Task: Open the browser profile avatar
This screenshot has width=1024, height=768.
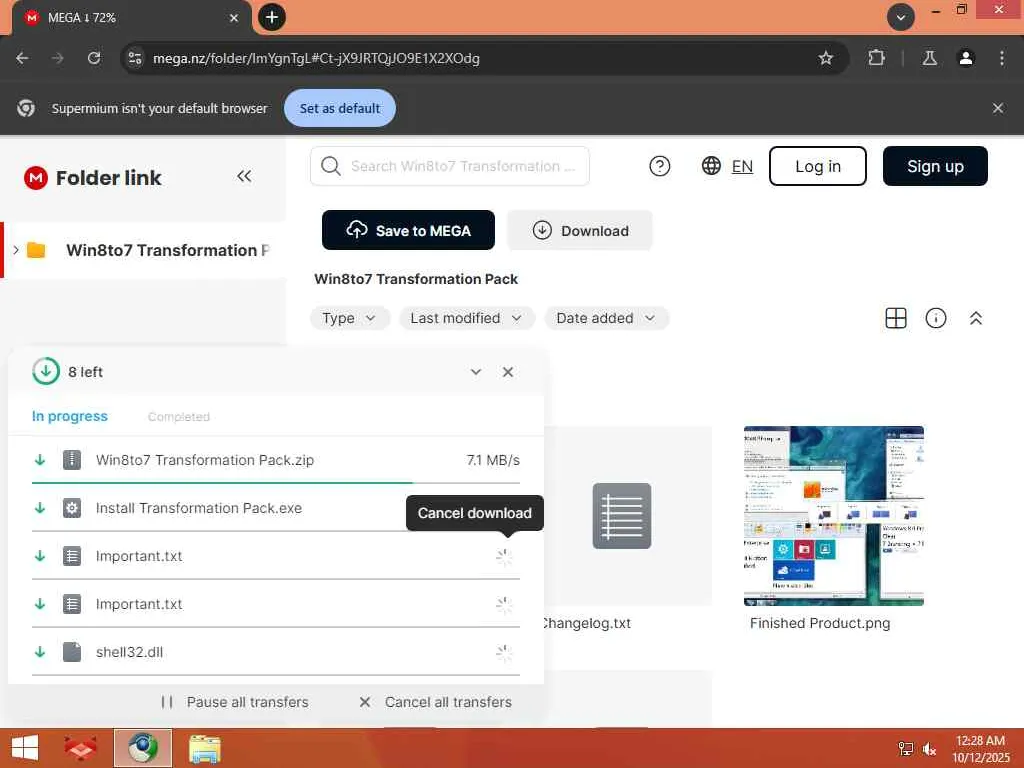Action: point(966,58)
